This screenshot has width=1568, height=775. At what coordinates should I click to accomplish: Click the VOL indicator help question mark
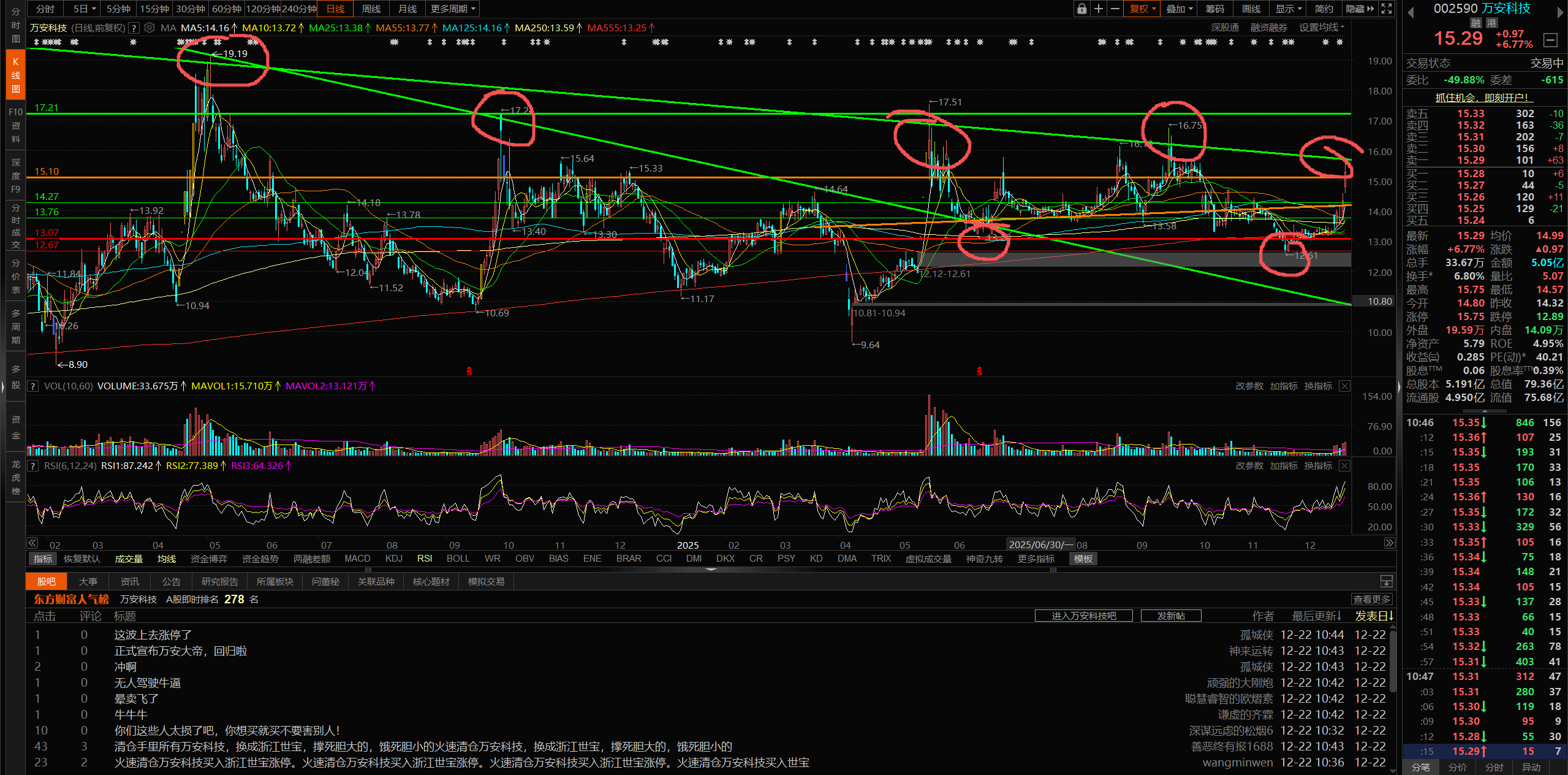click(x=33, y=386)
